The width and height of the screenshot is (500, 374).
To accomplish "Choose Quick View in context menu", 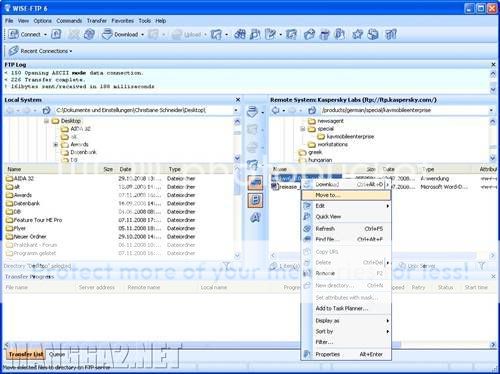I will (346, 217).
